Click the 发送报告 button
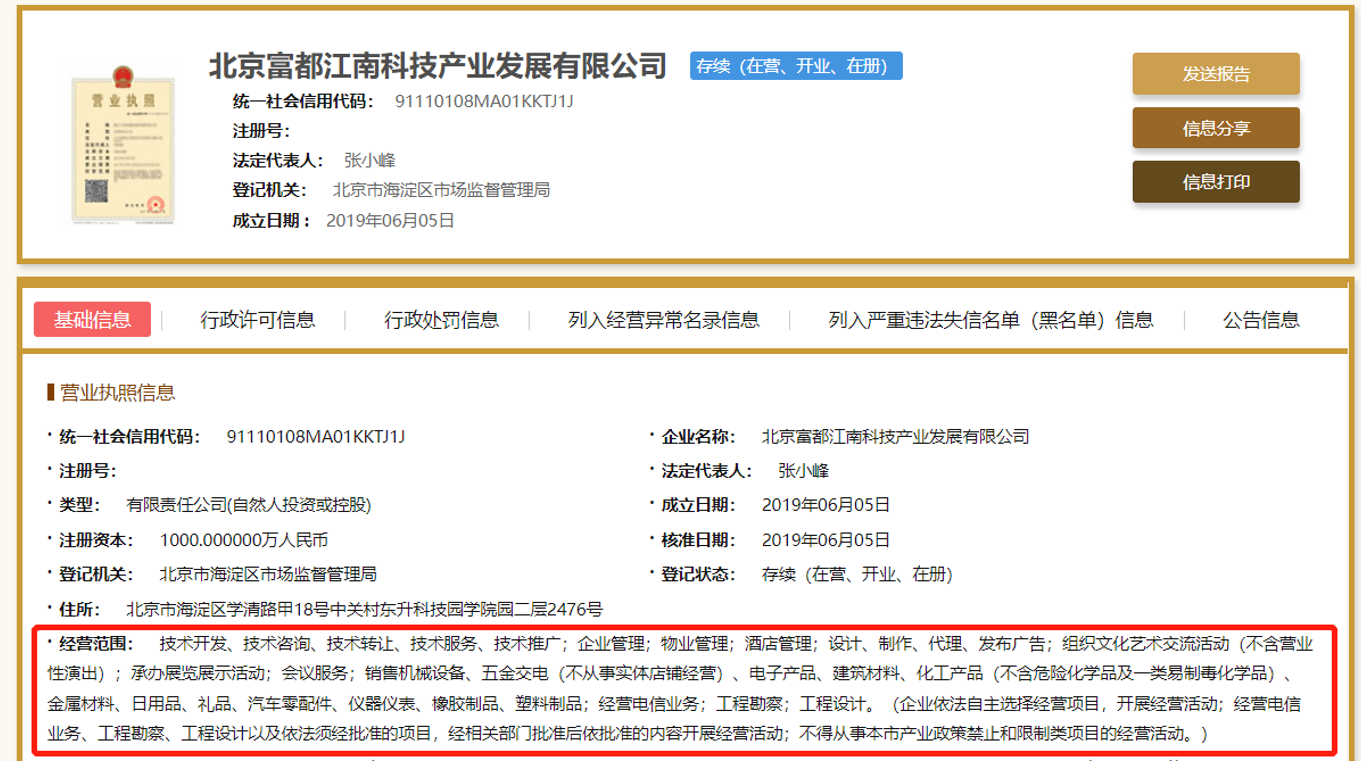Image resolution: width=1361 pixels, height=765 pixels. [1216, 74]
